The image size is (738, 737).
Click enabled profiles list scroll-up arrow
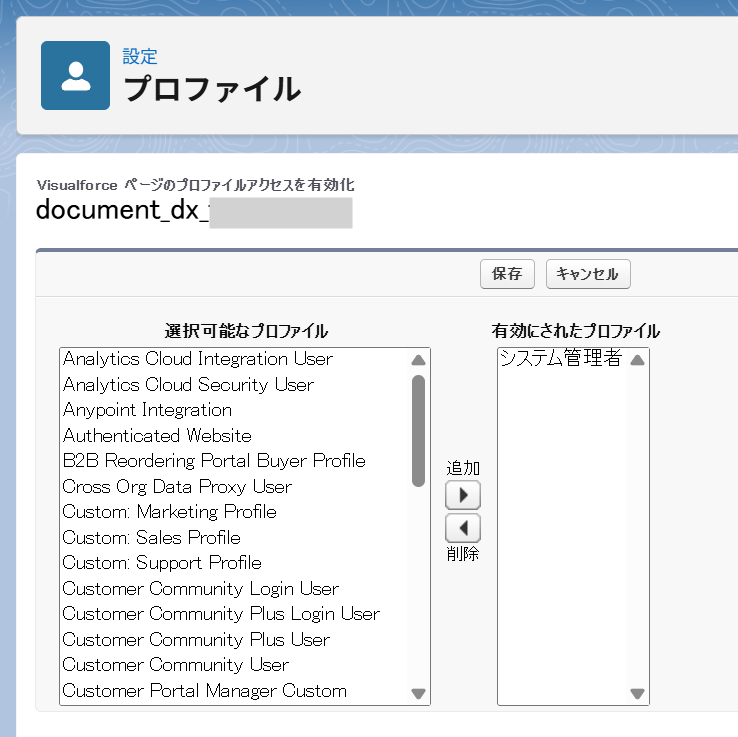pos(637,360)
